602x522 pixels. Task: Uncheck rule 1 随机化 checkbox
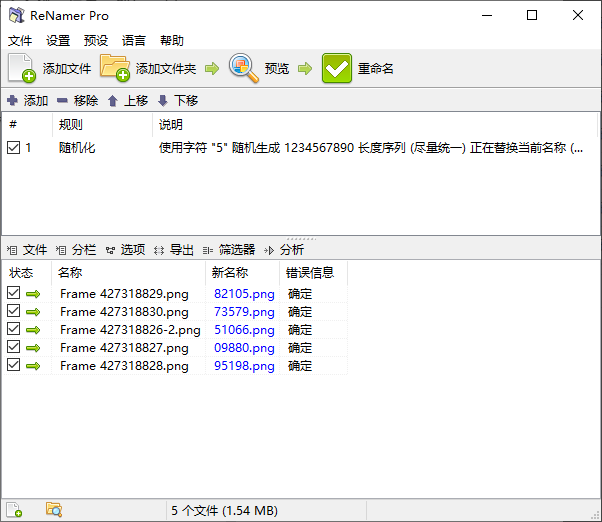[x=13, y=148]
